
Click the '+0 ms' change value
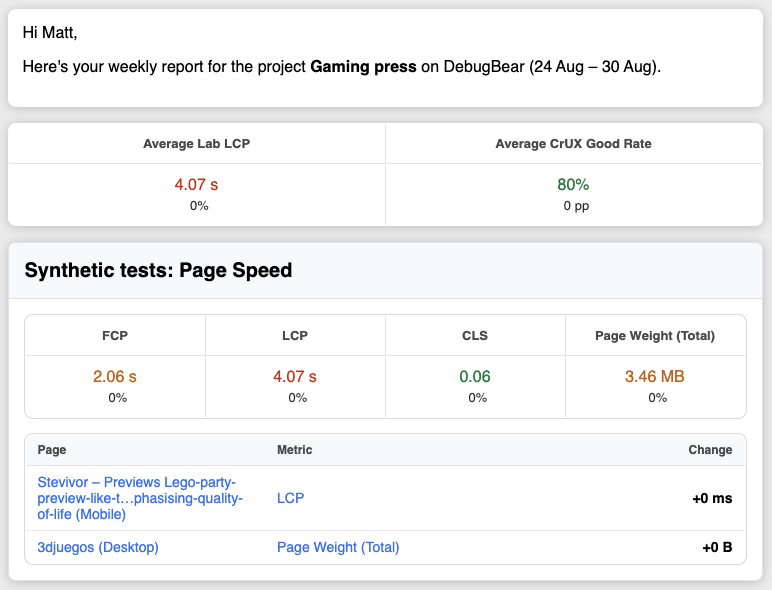pos(712,498)
